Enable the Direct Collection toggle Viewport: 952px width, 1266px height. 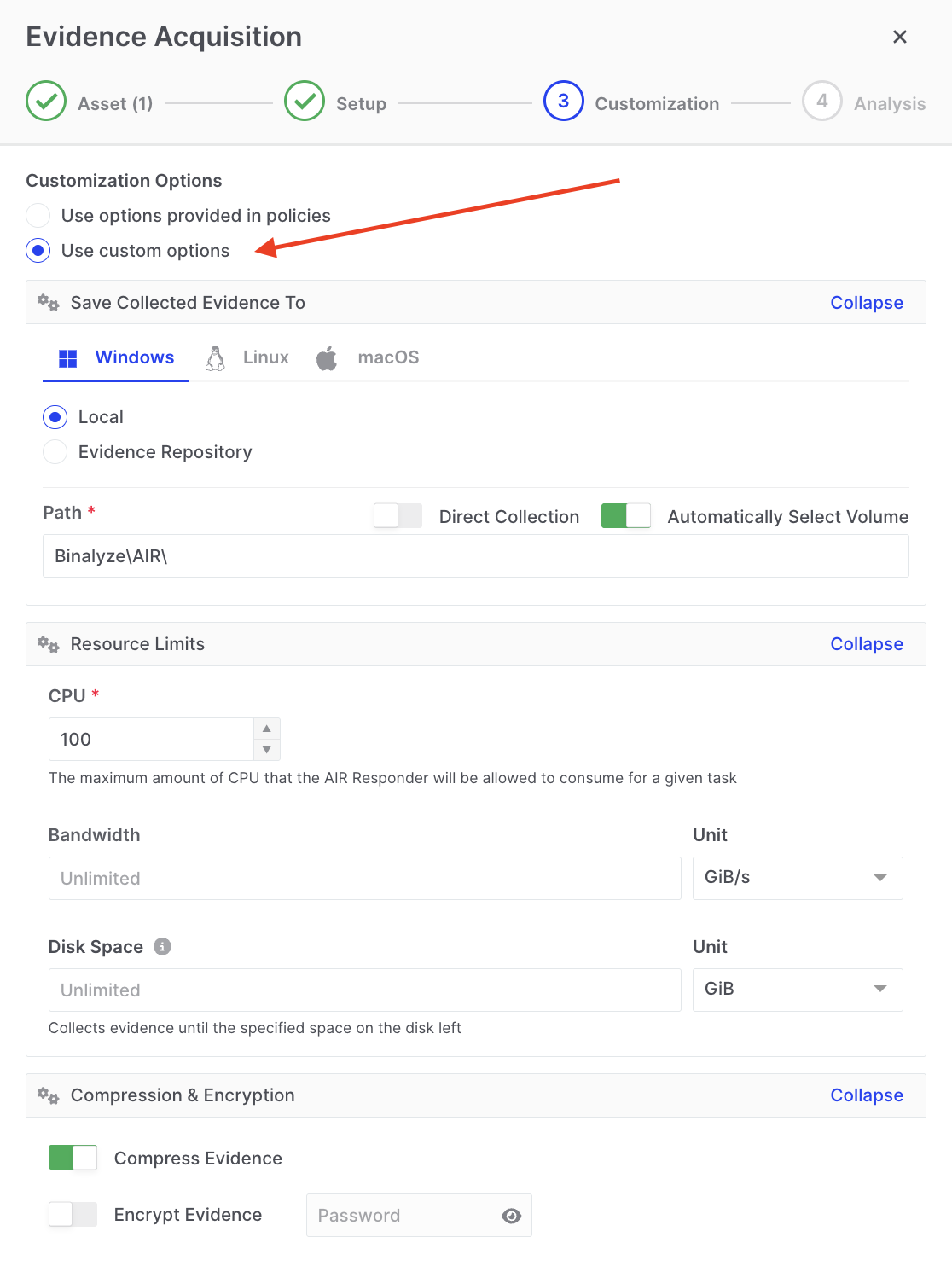tap(398, 516)
